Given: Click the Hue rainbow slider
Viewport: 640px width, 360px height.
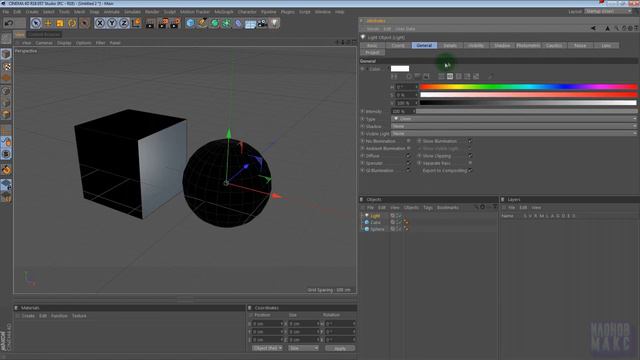Looking at the screenshot, I should point(528,87).
